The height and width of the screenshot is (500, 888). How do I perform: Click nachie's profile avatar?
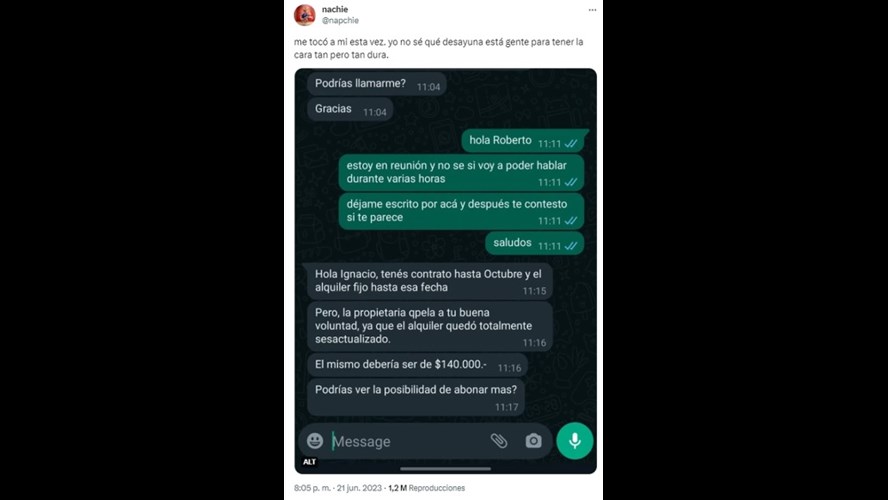pos(305,15)
